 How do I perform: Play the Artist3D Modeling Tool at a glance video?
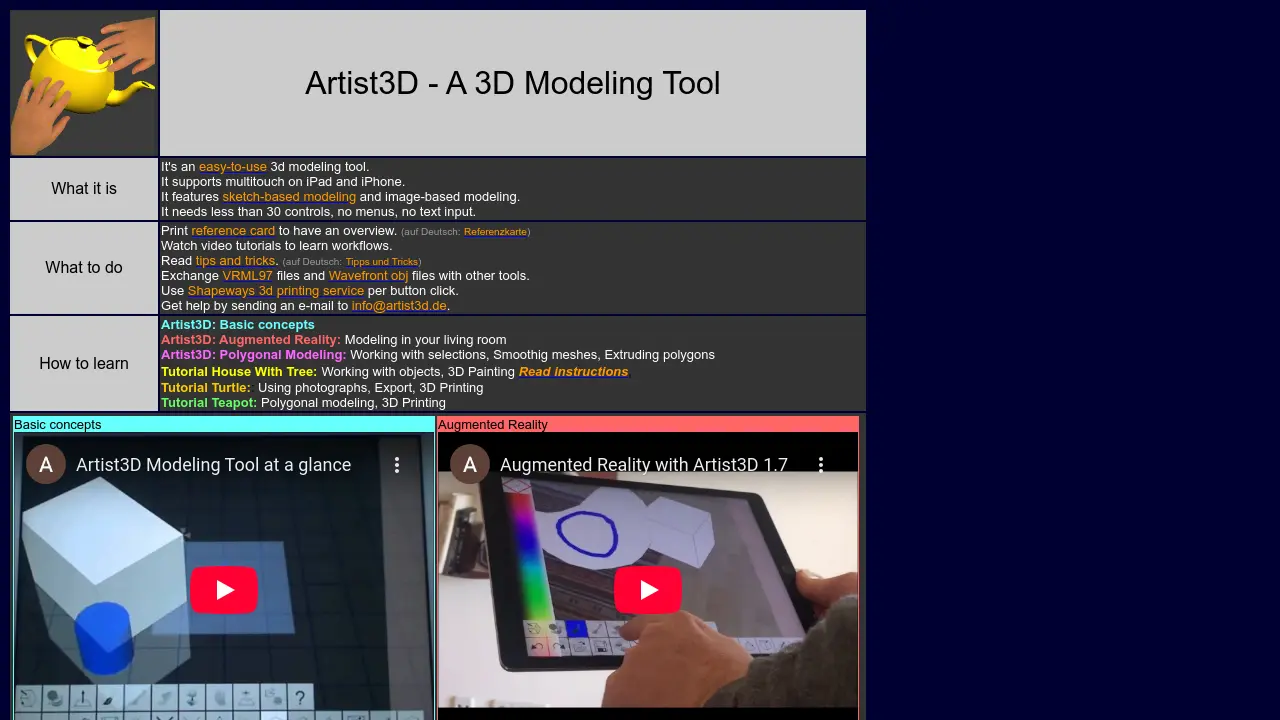tap(224, 590)
